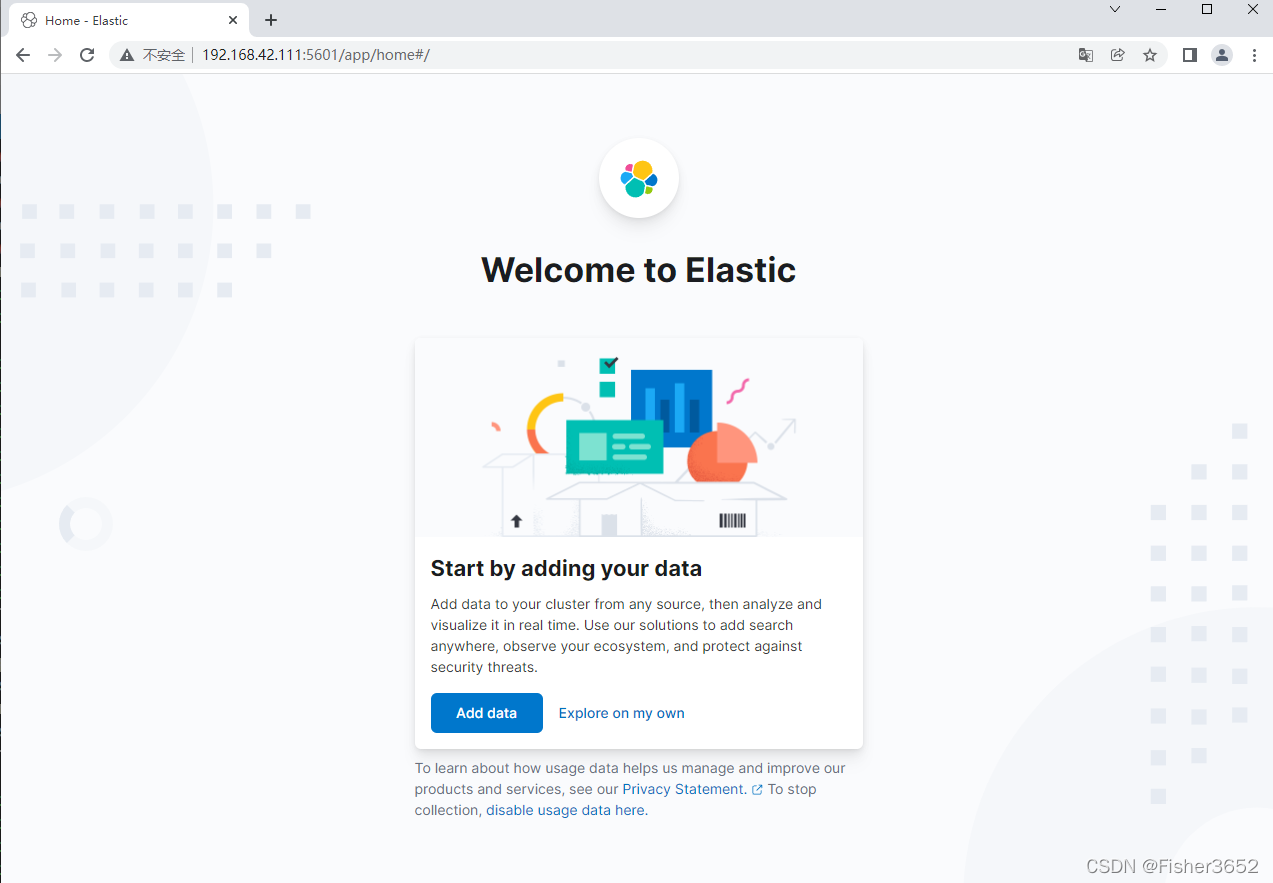The height and width of the screenshot is (883, 1273).
Task: Click the share page icon
Action: tap(1118, 55)
